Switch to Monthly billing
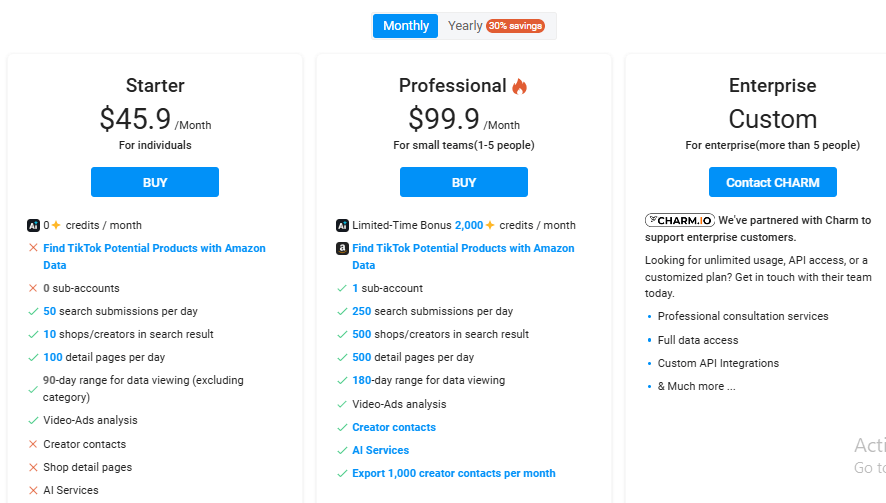886x503 pixels. pyautogui.click(x=405, y=26)
